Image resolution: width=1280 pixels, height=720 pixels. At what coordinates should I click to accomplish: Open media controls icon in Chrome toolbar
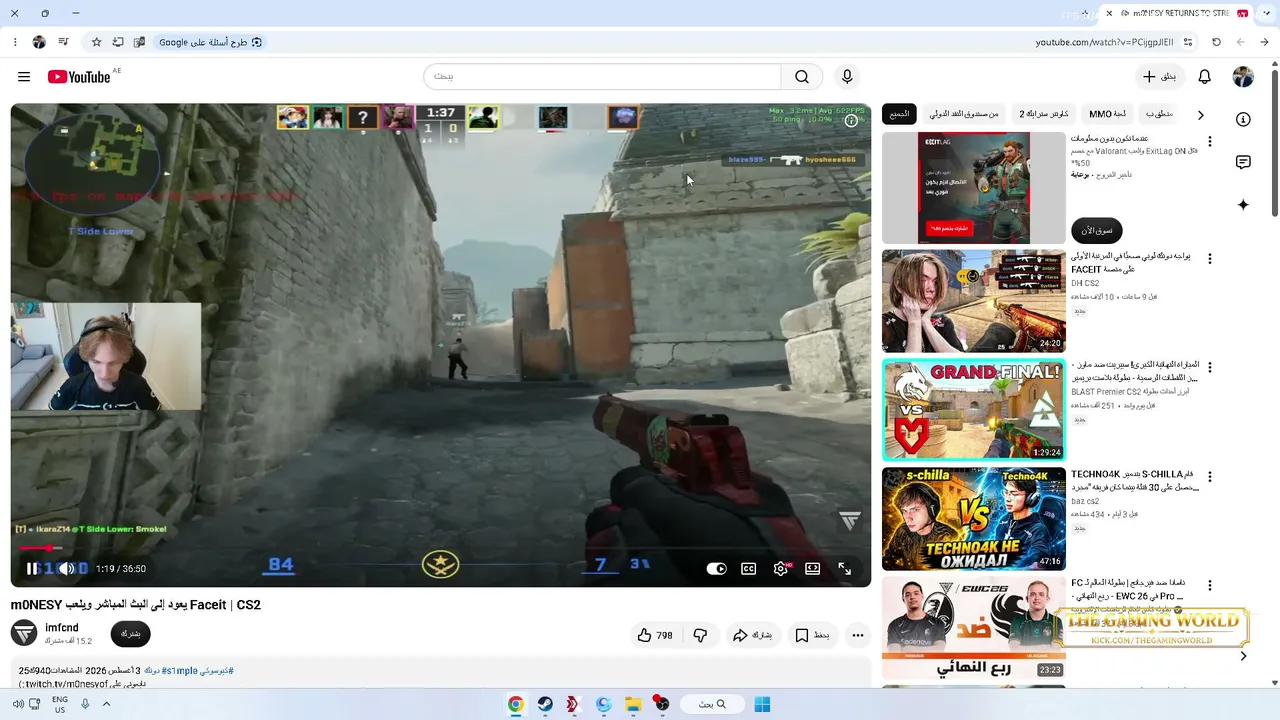pos(63,42)
